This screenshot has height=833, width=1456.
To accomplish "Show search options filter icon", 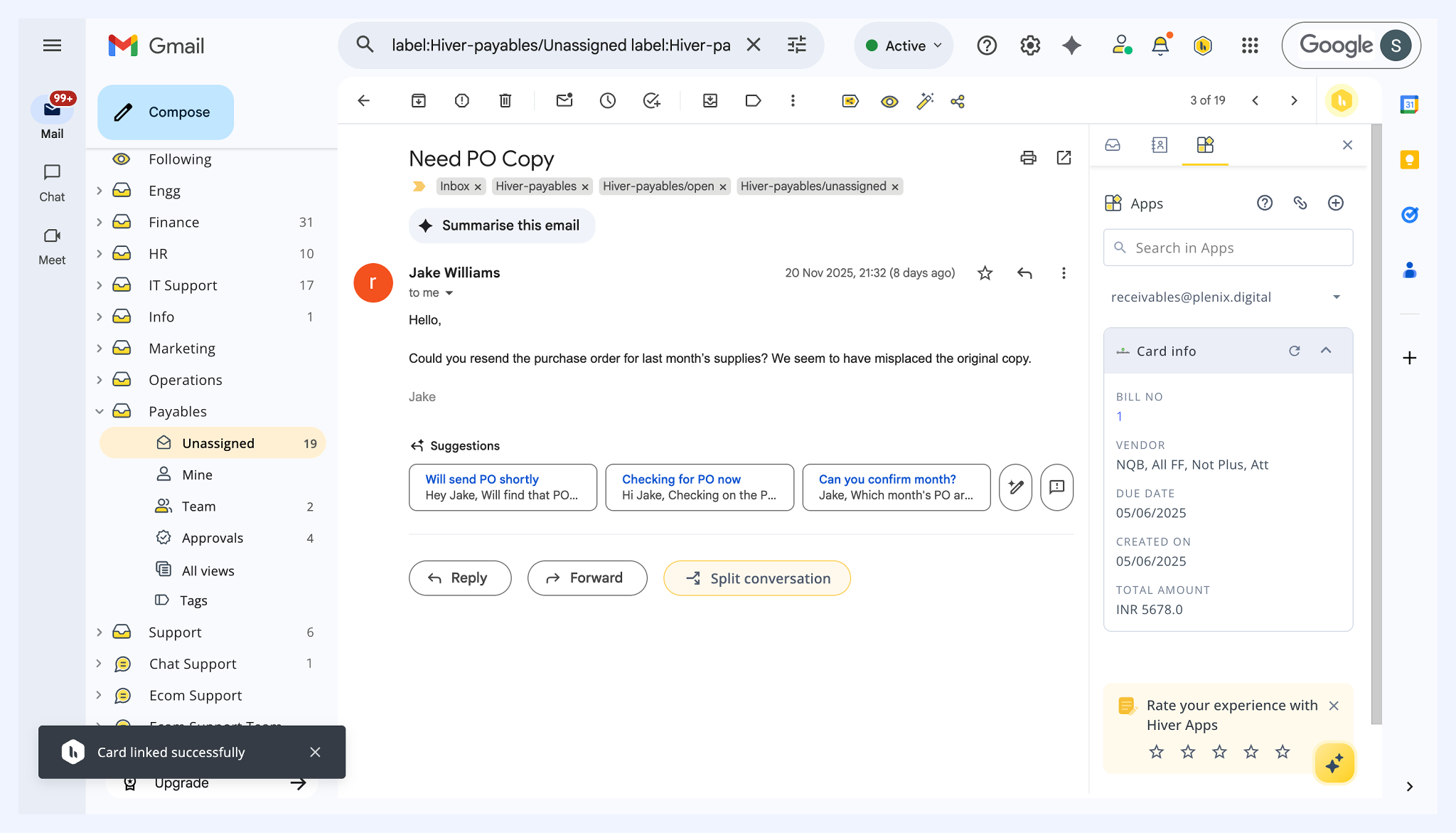I will [x=797, y=46].
